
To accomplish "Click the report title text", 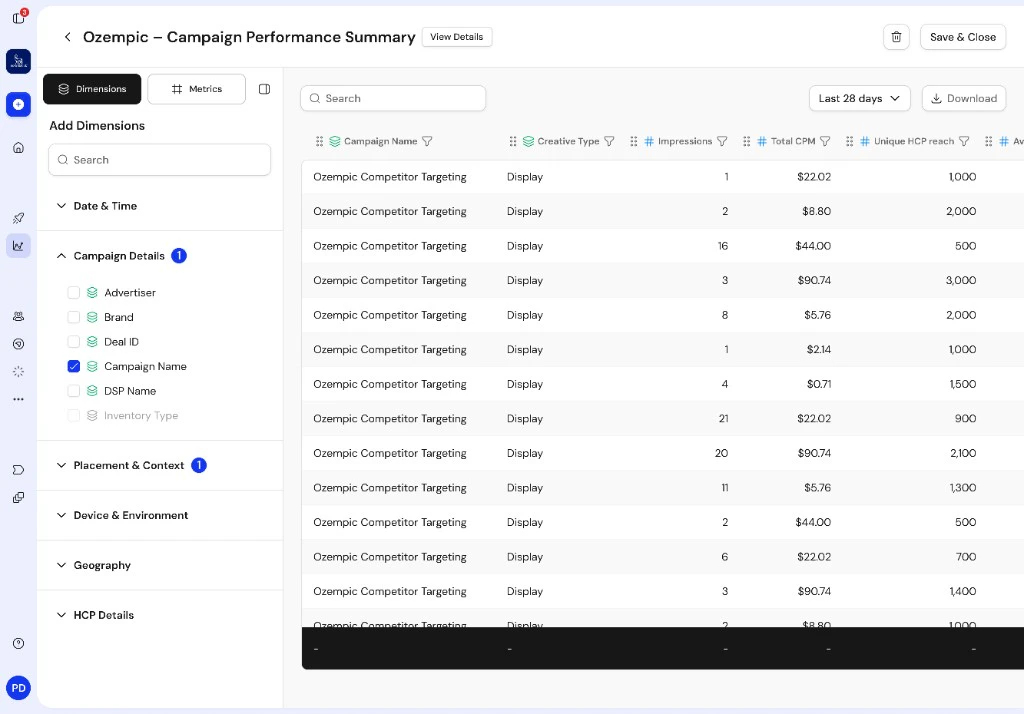I will click(249, 37).
